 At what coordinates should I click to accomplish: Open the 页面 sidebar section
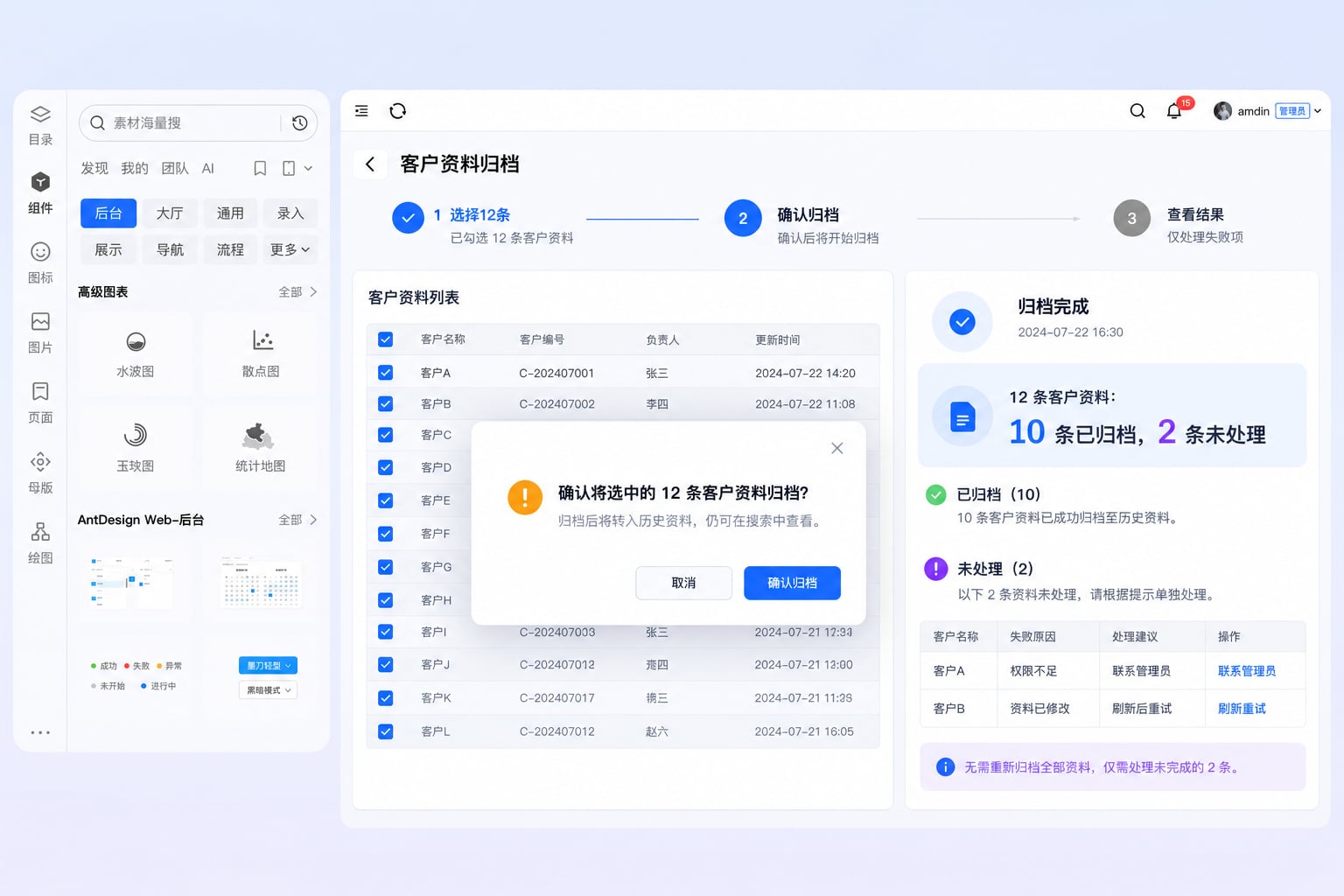(x=40, y=403)
